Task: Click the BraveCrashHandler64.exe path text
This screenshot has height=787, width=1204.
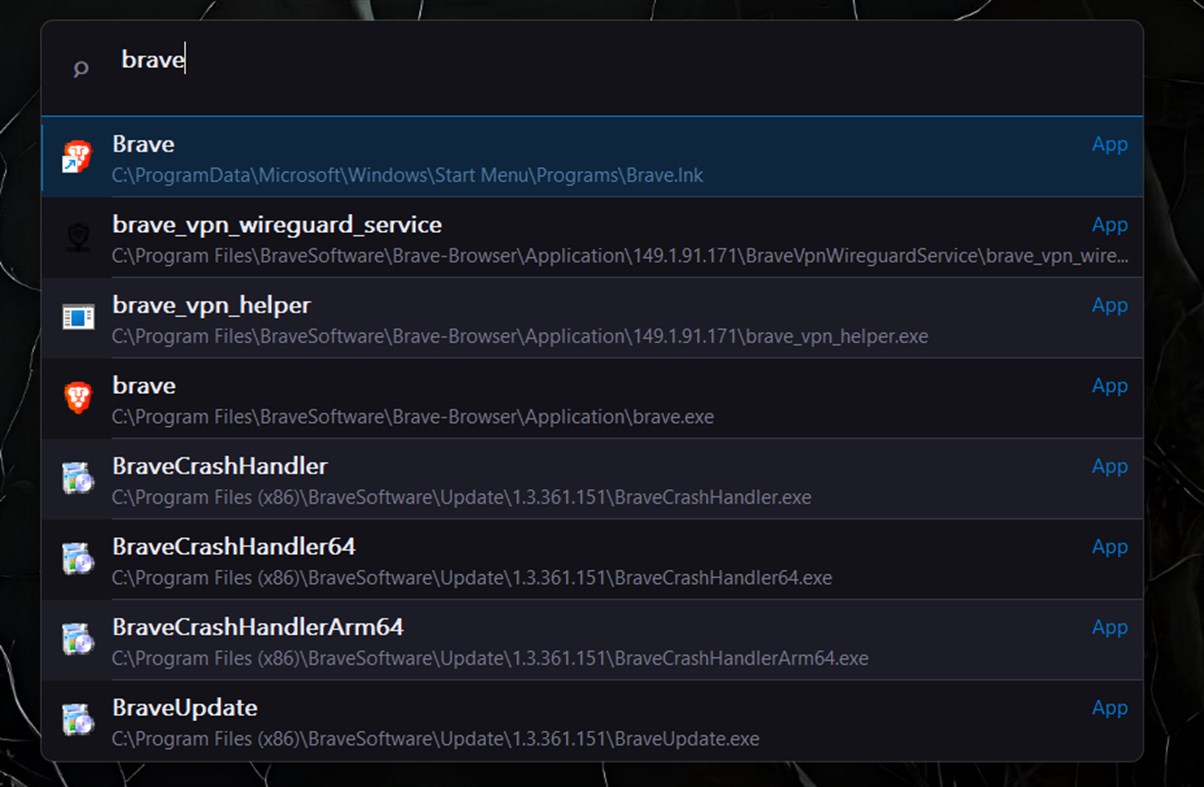Action: (471, 578)
